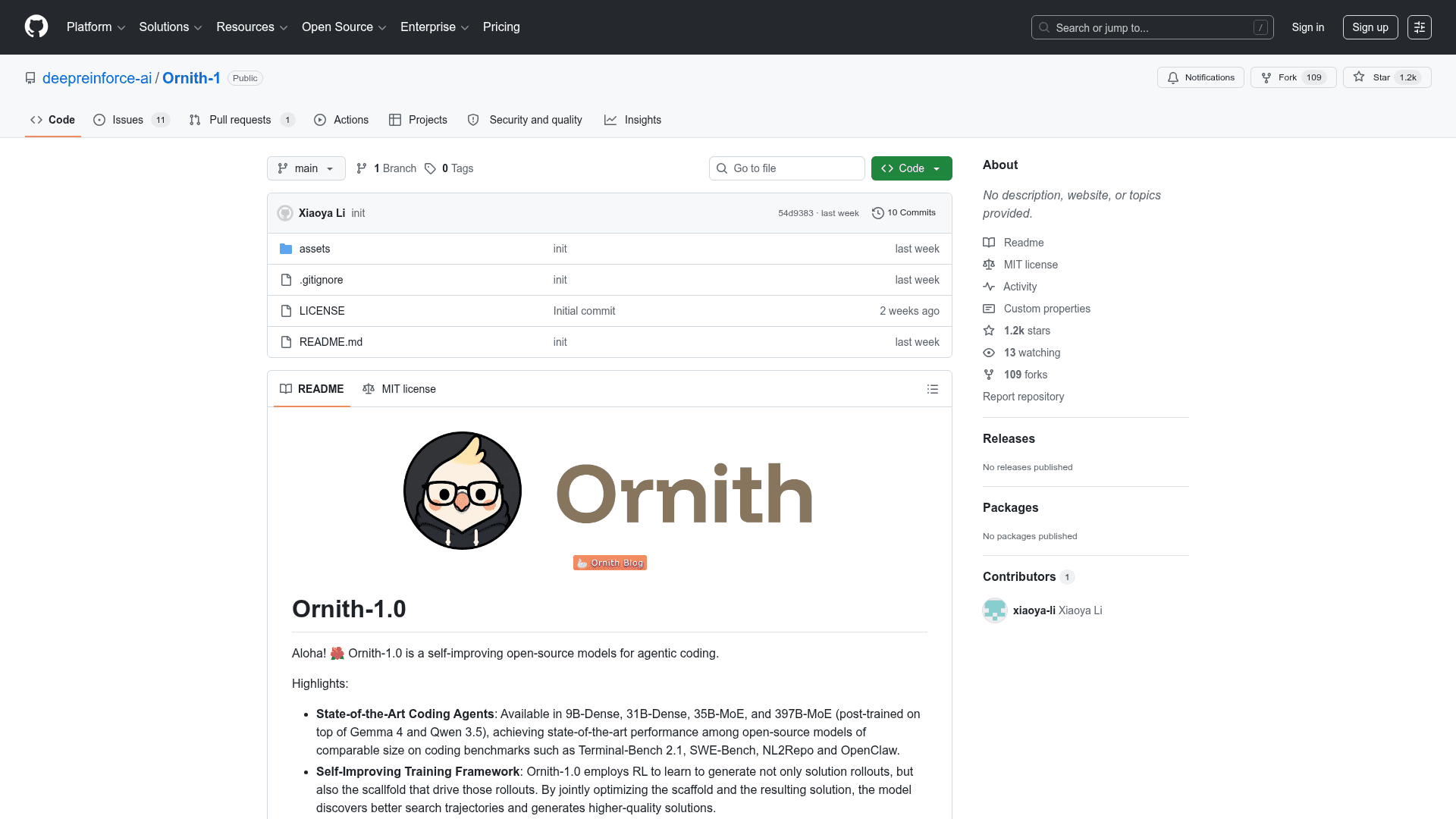Click the Notifications bell button
Screen dimensions: 1456x819
[x=1200, y=77]
